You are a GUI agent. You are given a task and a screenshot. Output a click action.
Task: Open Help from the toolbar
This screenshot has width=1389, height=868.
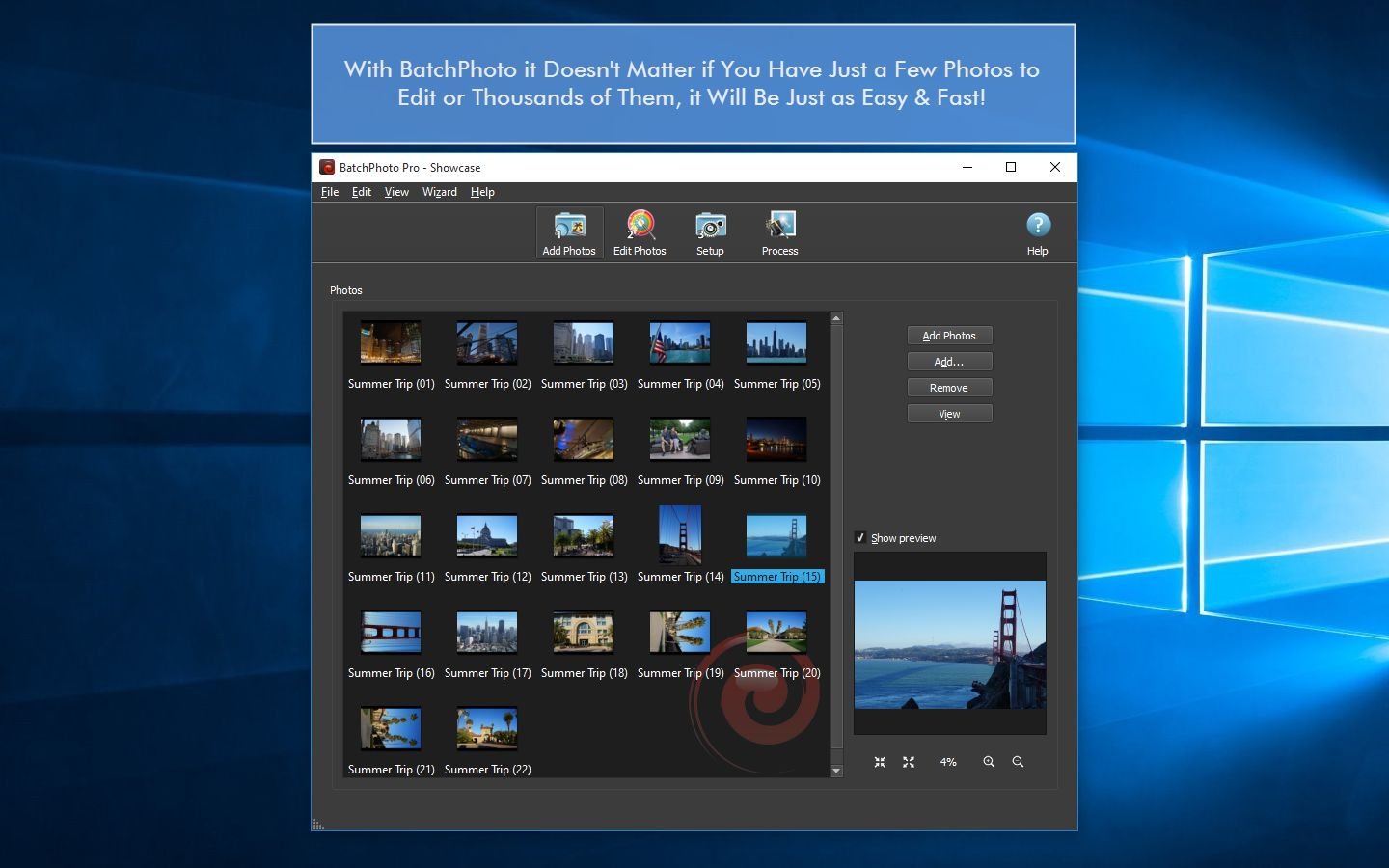tap(1038, 232)
